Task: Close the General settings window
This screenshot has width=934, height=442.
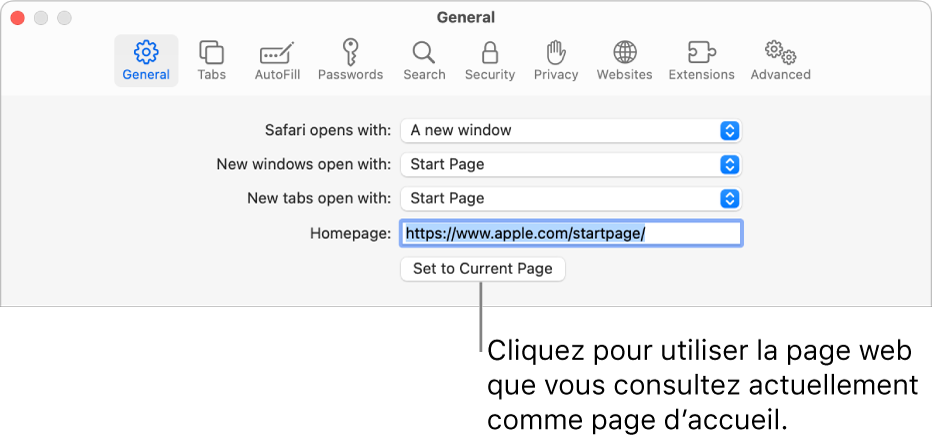Action: (17, 18)
